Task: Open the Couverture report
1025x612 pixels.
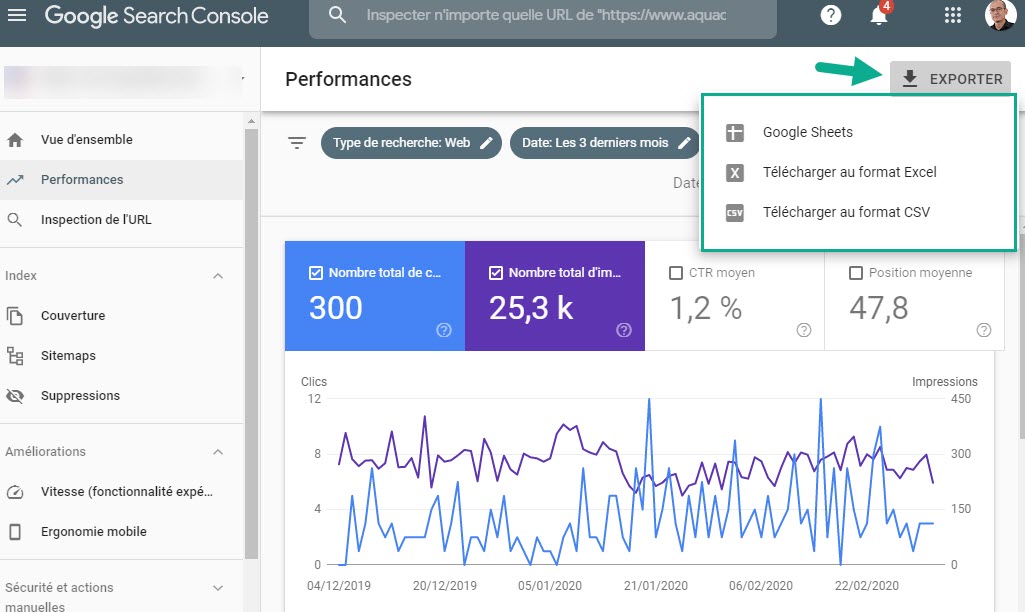Action: click(x=122, y=316)
